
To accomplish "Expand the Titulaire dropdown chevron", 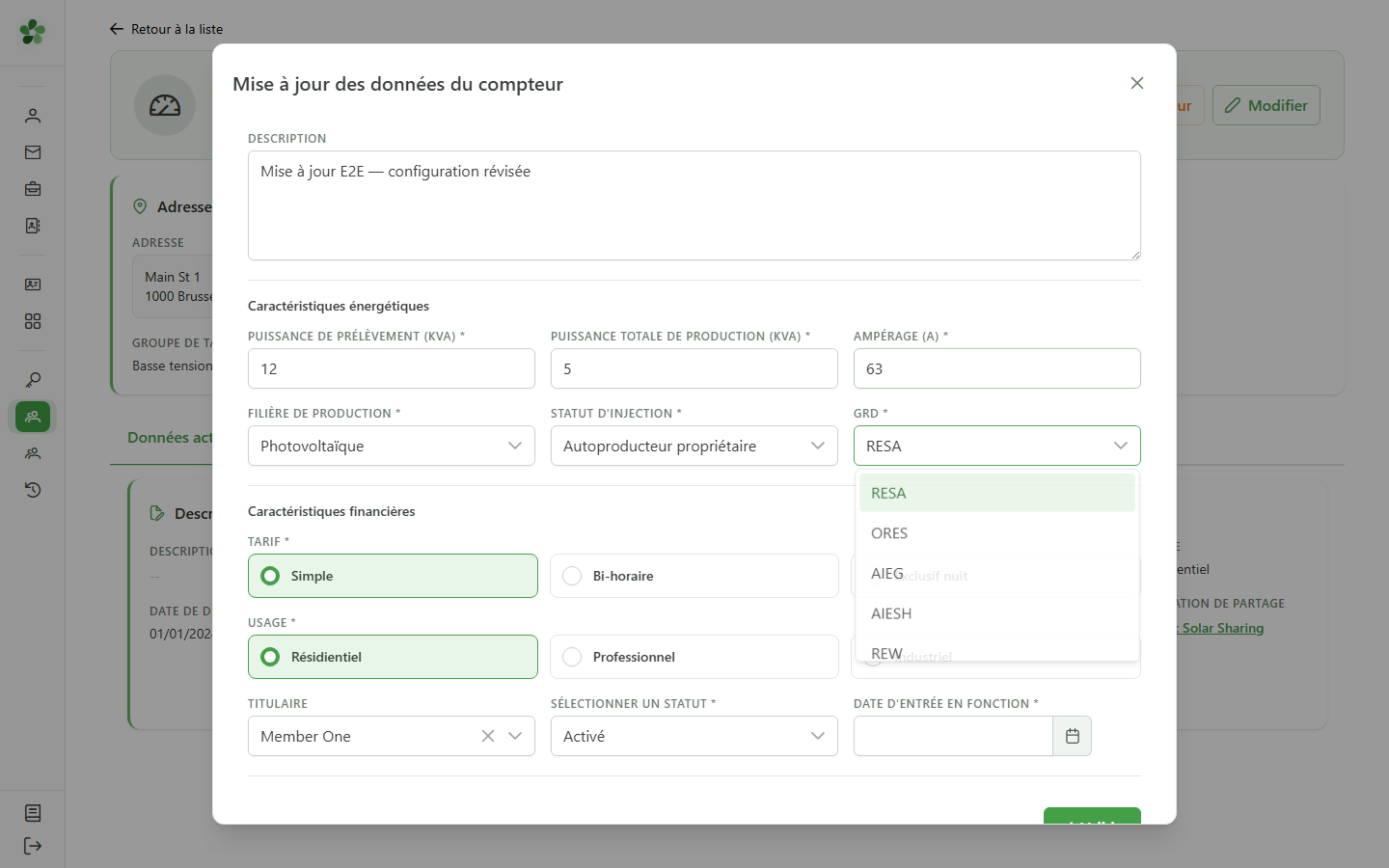I will click(x=515, y=736).
